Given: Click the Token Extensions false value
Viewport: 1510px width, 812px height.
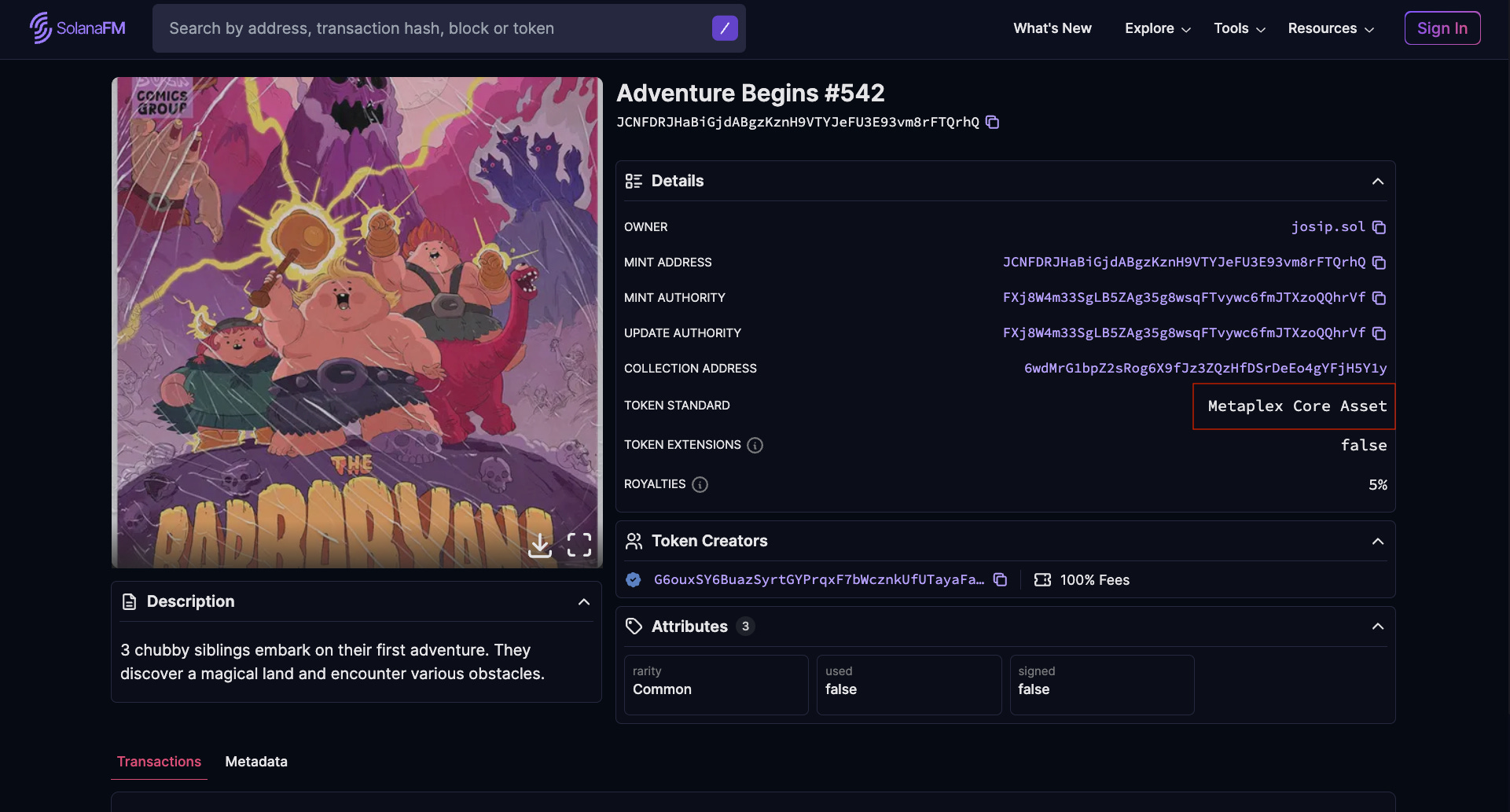Looking at the screenshot, I should click(x=1364, y=446).
